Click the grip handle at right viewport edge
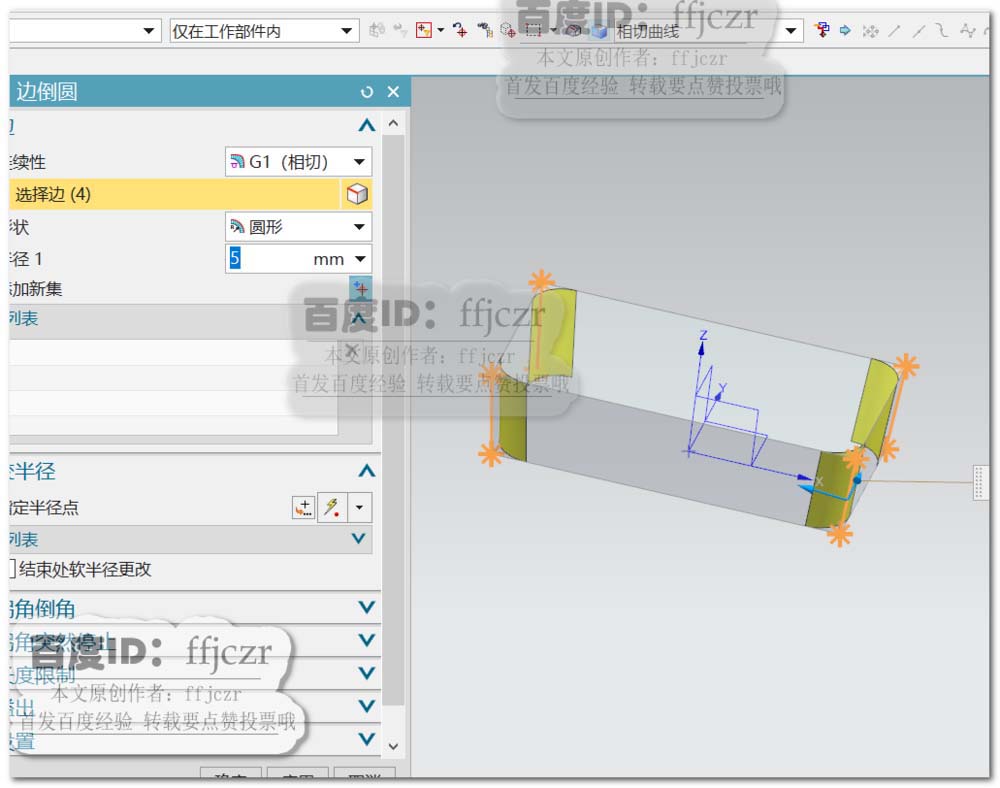Screen dimensions: 1000x788 click(979, 482)
